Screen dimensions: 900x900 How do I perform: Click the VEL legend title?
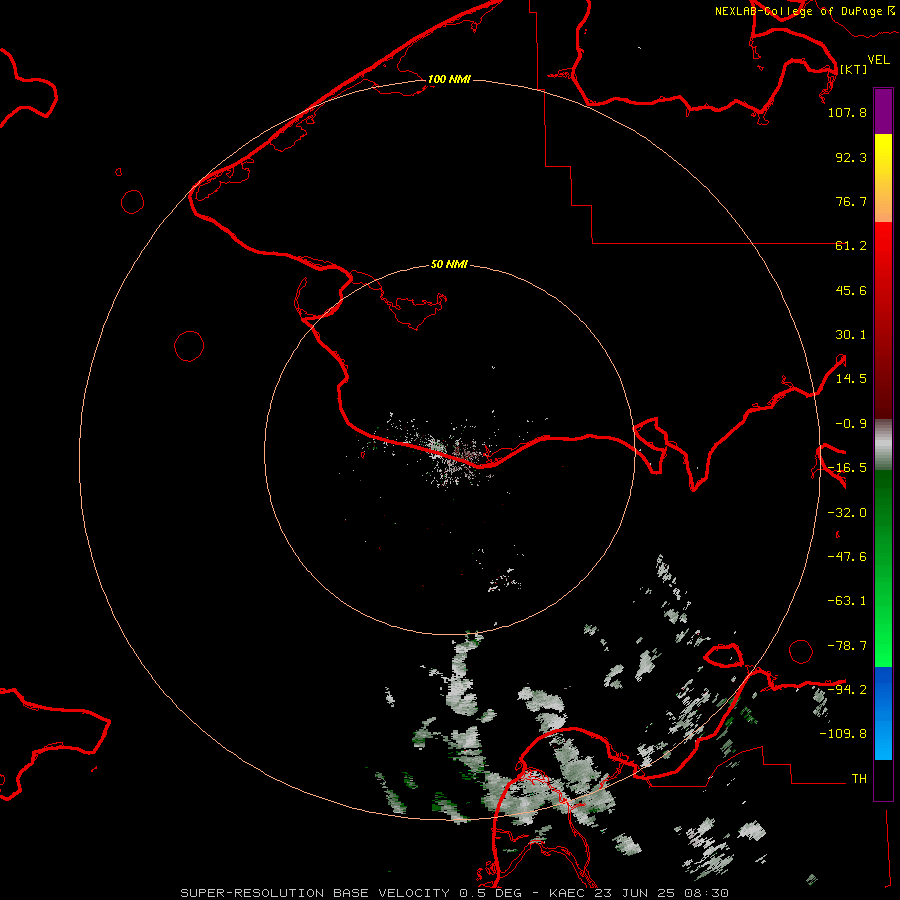click(x=878, y=60)
